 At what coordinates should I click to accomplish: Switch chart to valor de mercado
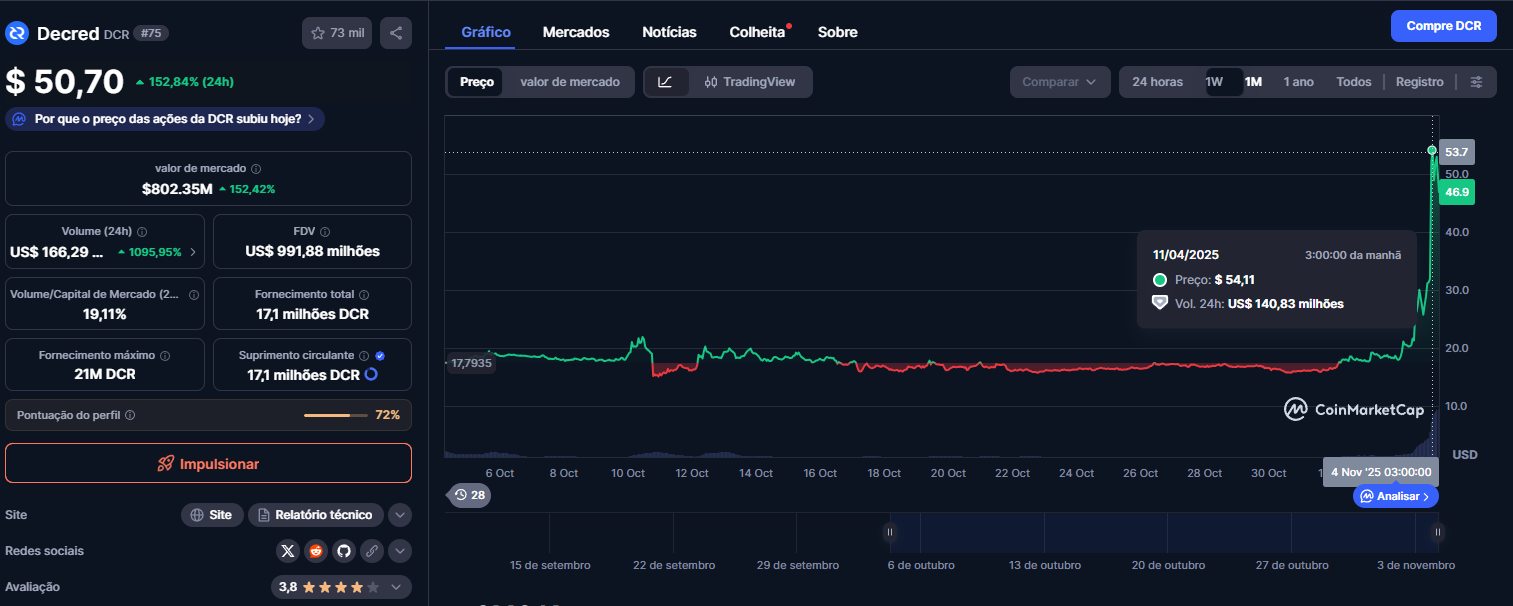tap(568, 81)
